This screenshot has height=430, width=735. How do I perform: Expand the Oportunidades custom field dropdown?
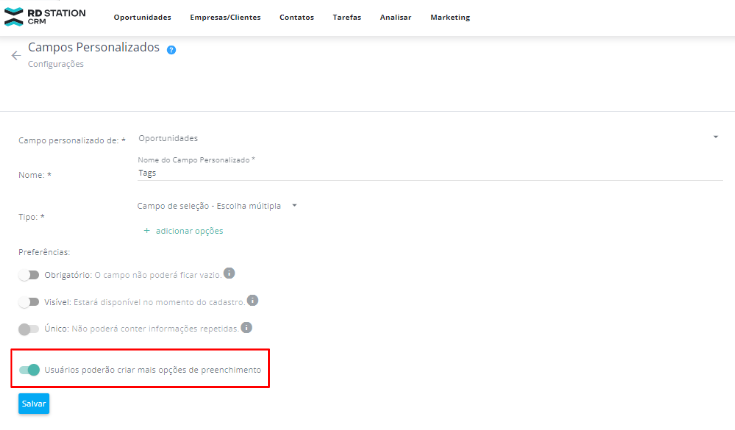716,137
